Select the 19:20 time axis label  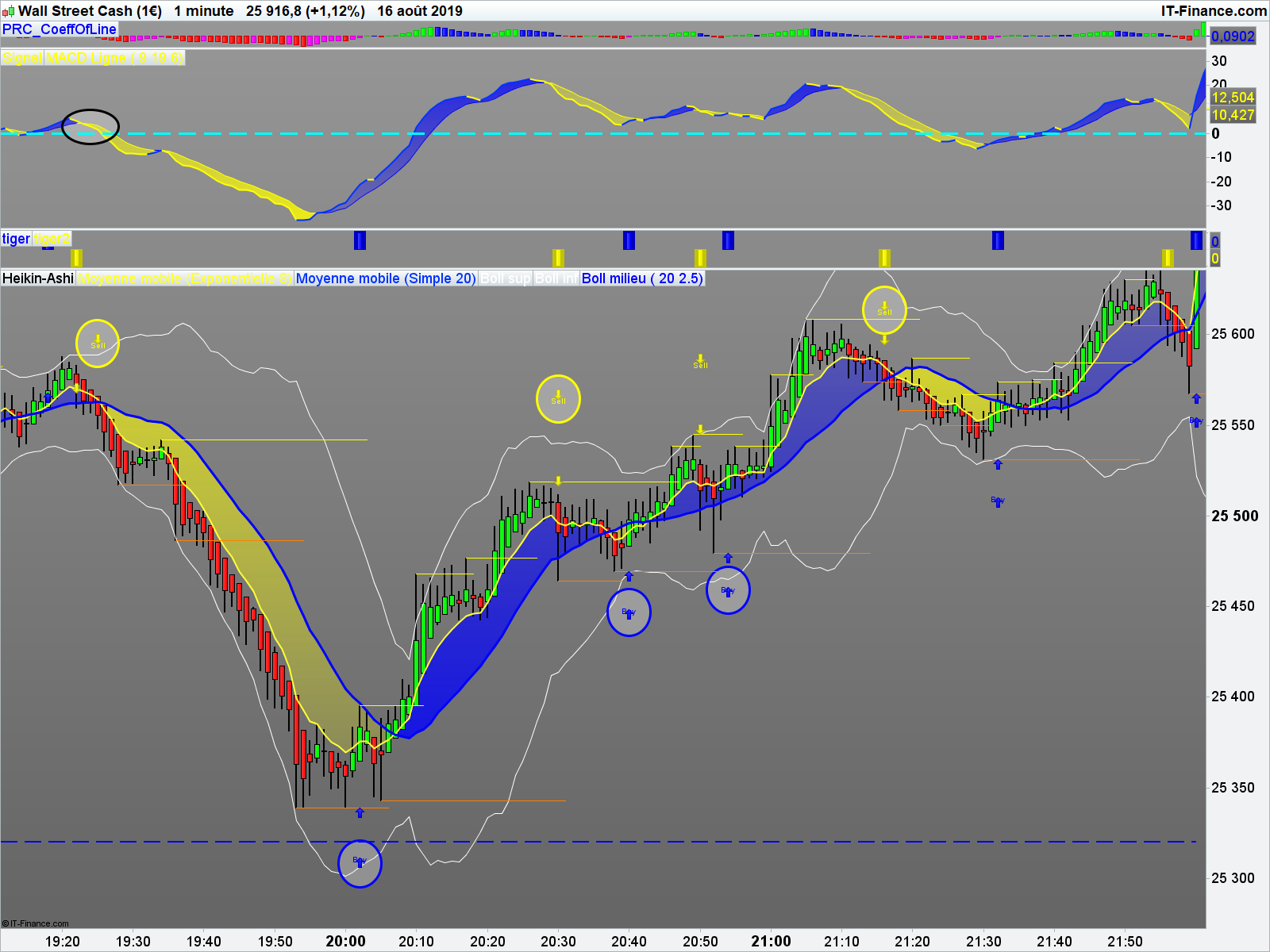pos(62,942)
